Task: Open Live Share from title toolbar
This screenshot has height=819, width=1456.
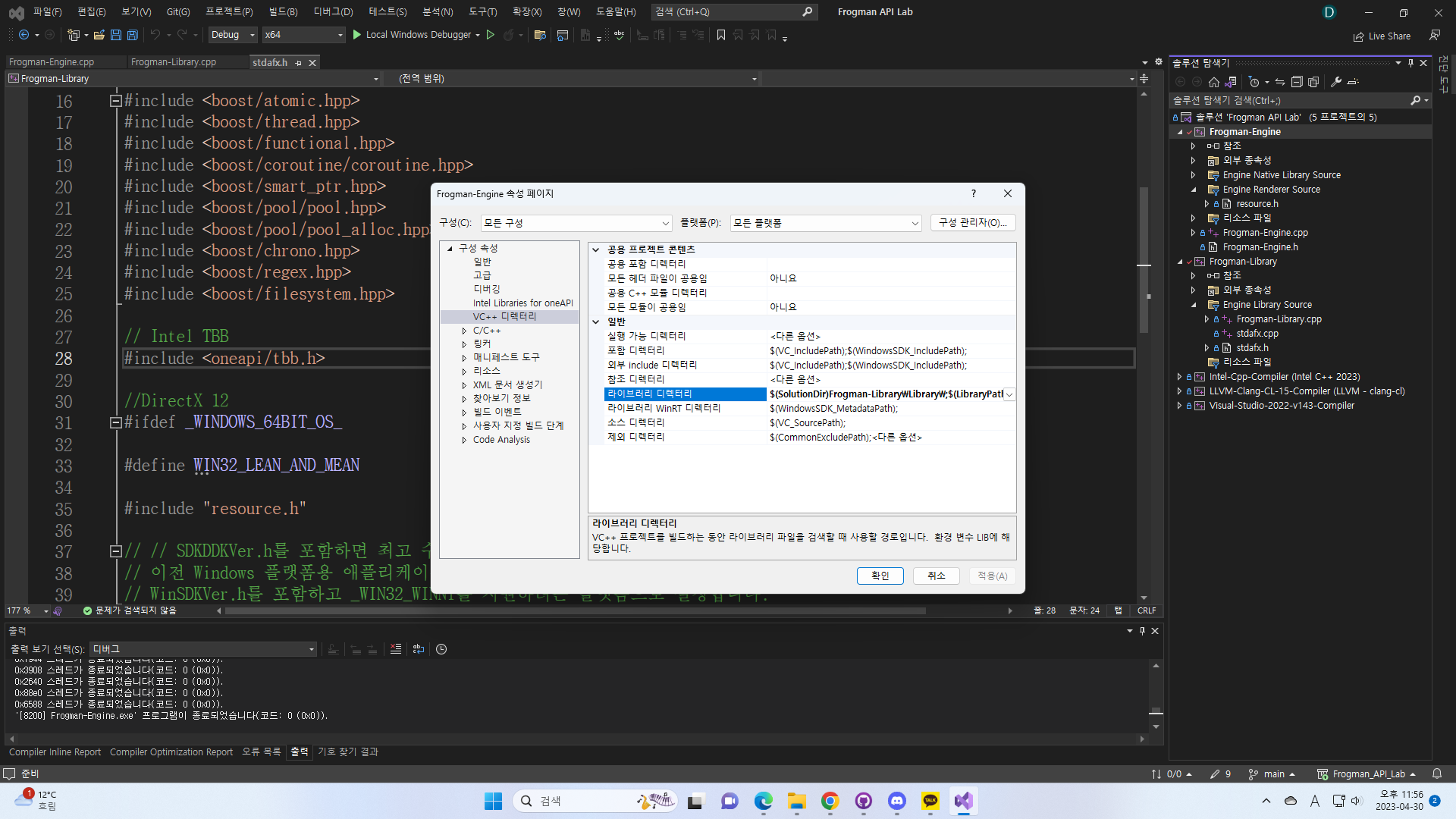Action: click(x=1382, y=36)
